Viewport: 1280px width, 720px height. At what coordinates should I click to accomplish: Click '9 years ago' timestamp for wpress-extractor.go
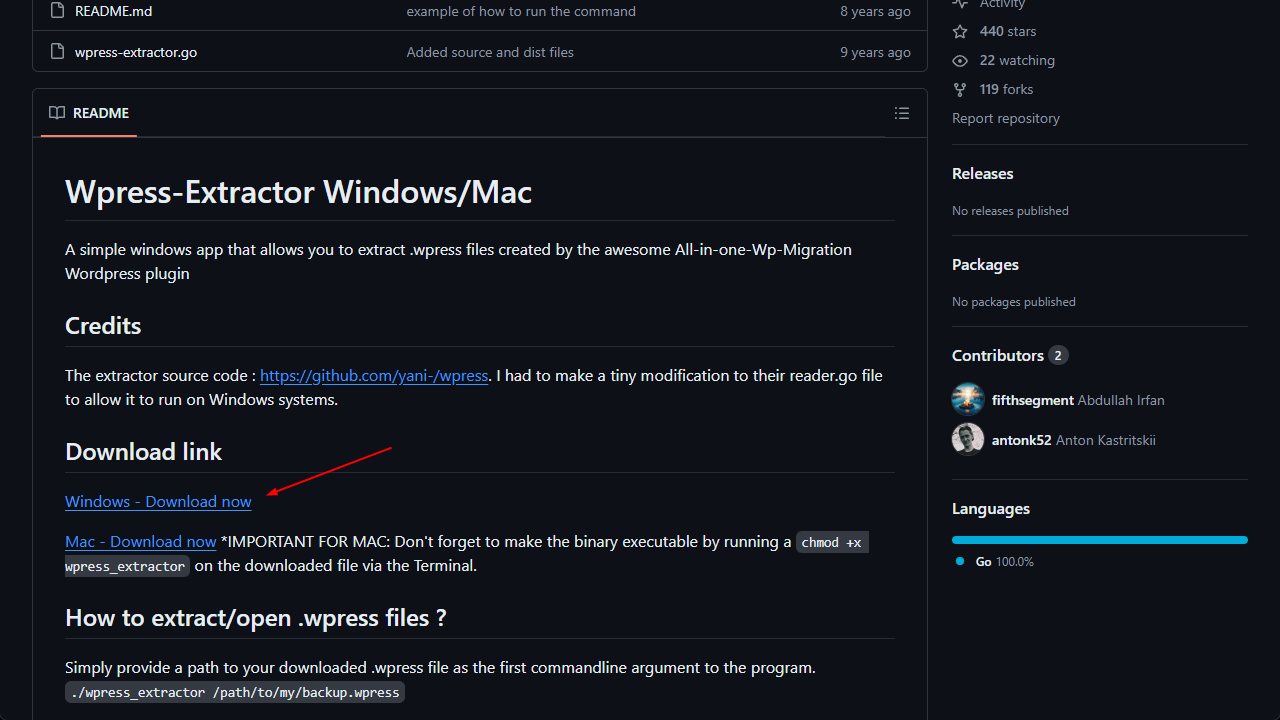coord(875,52)
